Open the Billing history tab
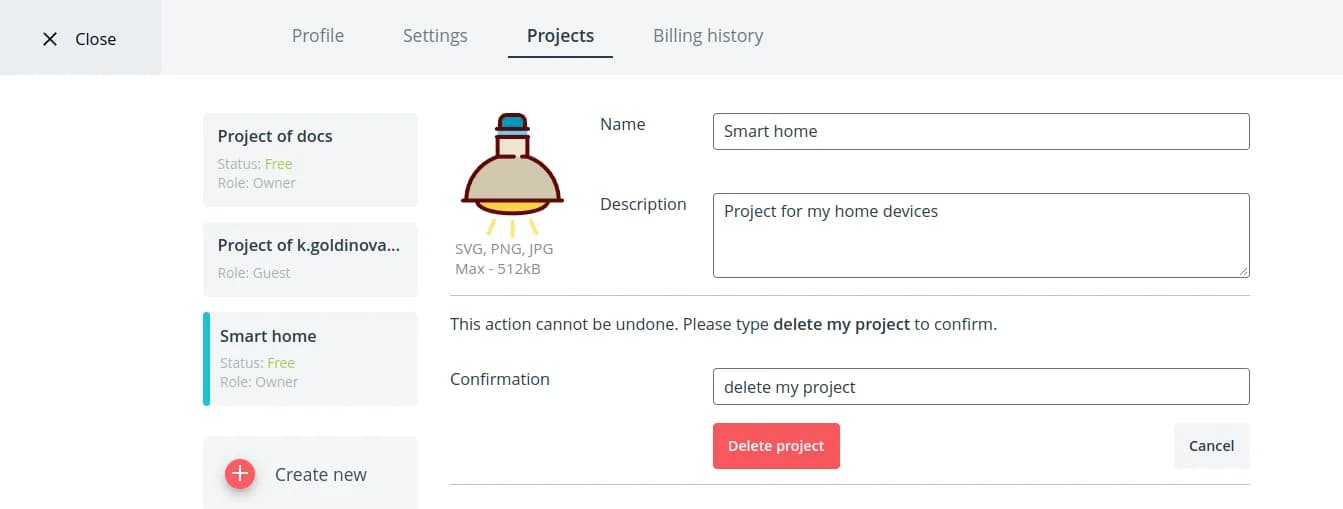Screen dimensions: 1343x509 coord(708,36)
